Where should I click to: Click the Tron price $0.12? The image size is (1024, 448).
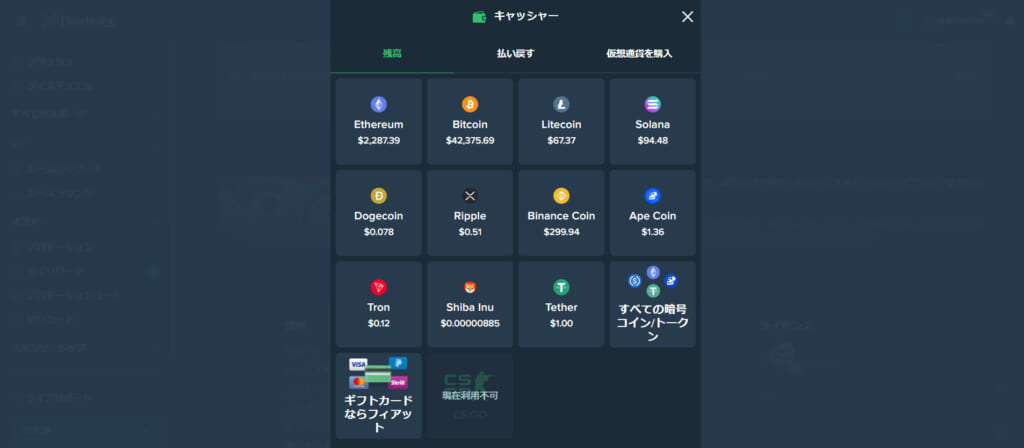[x=379, y=323]
